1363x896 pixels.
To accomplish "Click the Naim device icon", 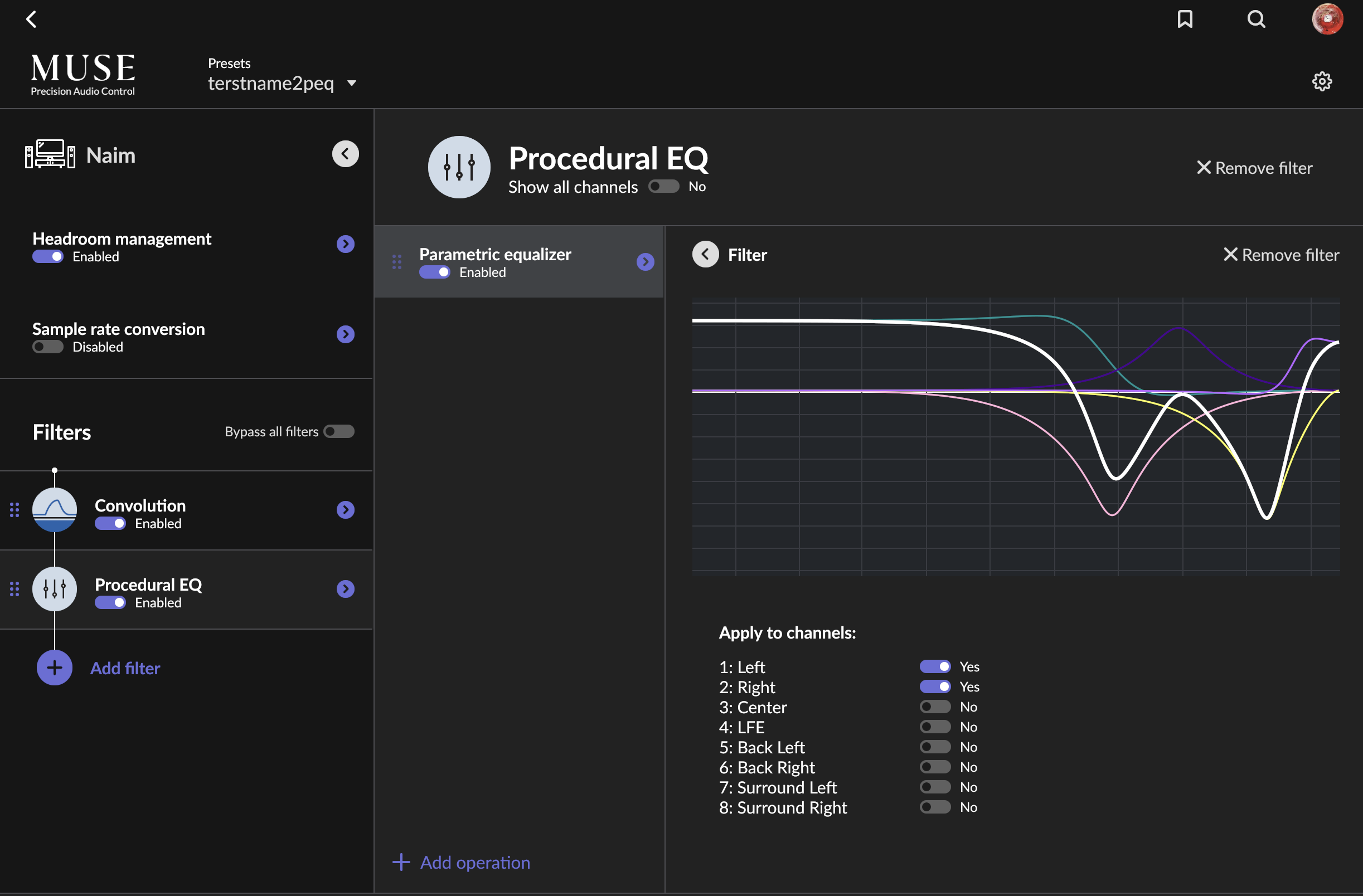I will coord(49,153).
